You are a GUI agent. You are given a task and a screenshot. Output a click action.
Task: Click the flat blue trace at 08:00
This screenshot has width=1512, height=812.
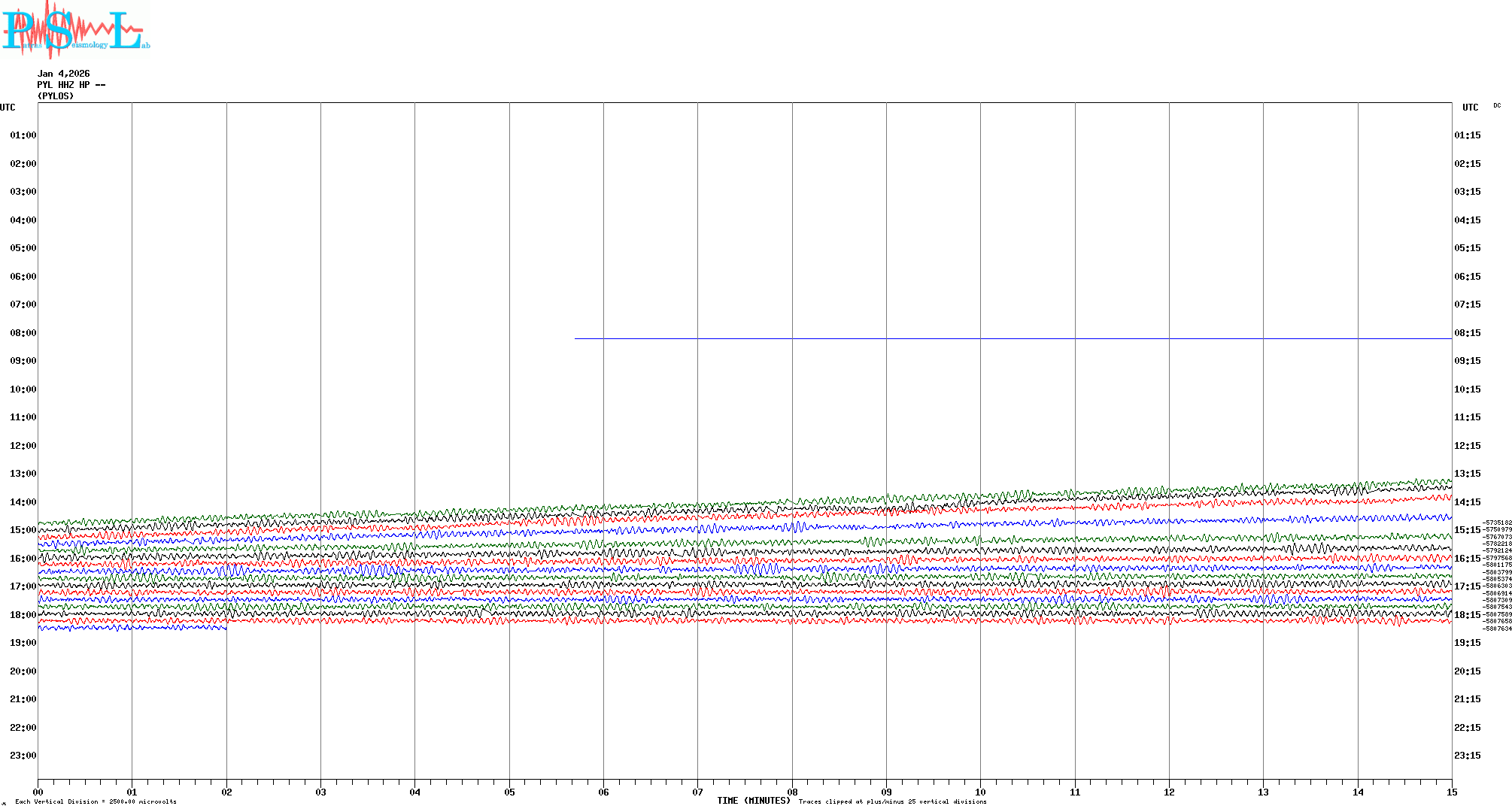(x=978, y=338)
